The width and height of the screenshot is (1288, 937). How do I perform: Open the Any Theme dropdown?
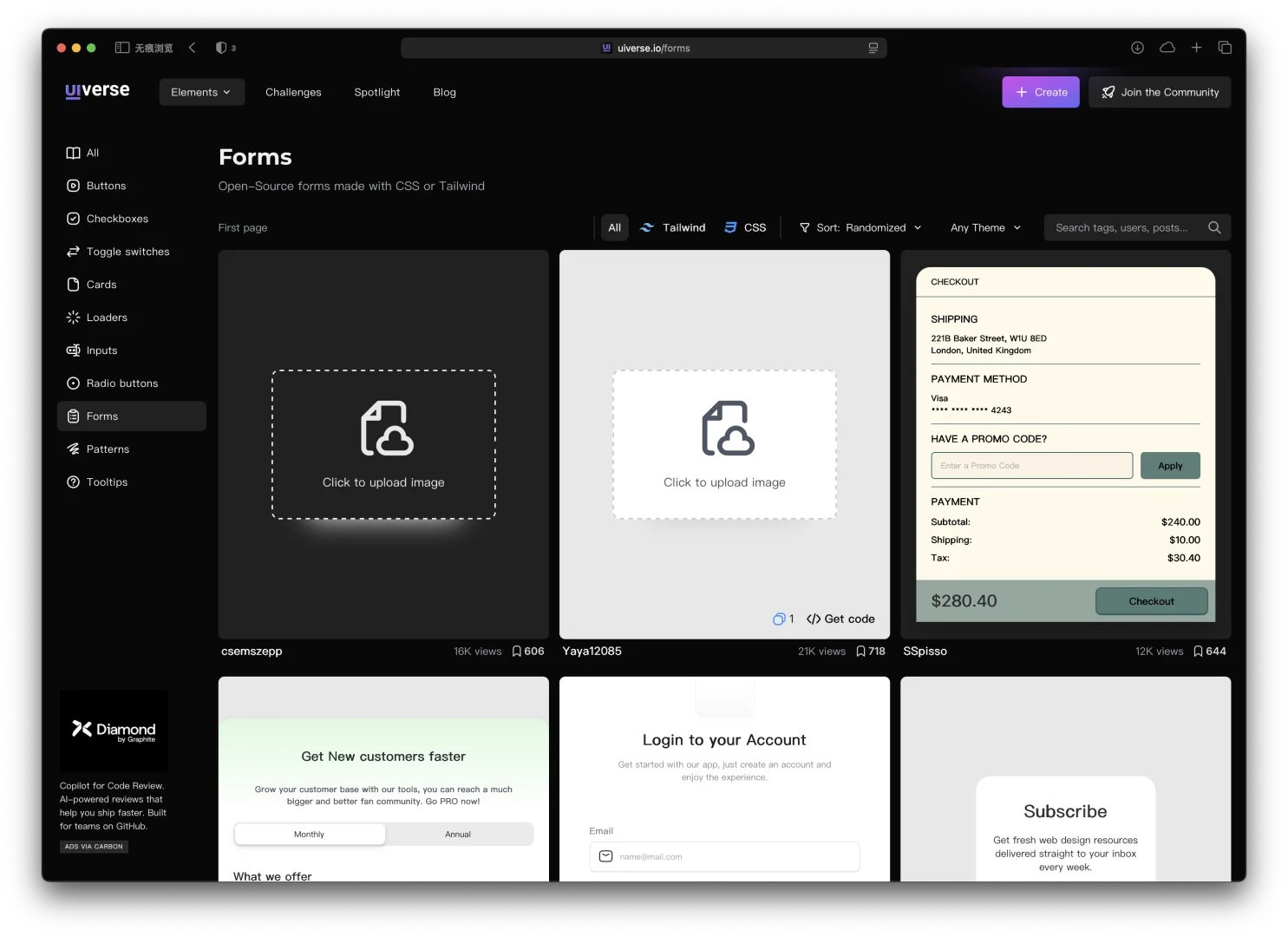point(986,227)
